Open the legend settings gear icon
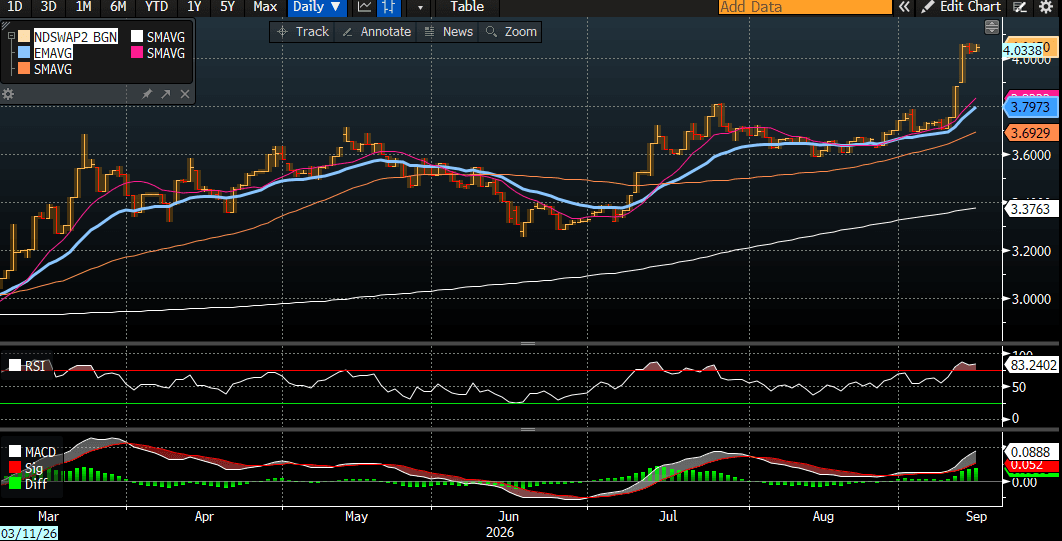The image size is (1062, 541). tap(8, 94)
